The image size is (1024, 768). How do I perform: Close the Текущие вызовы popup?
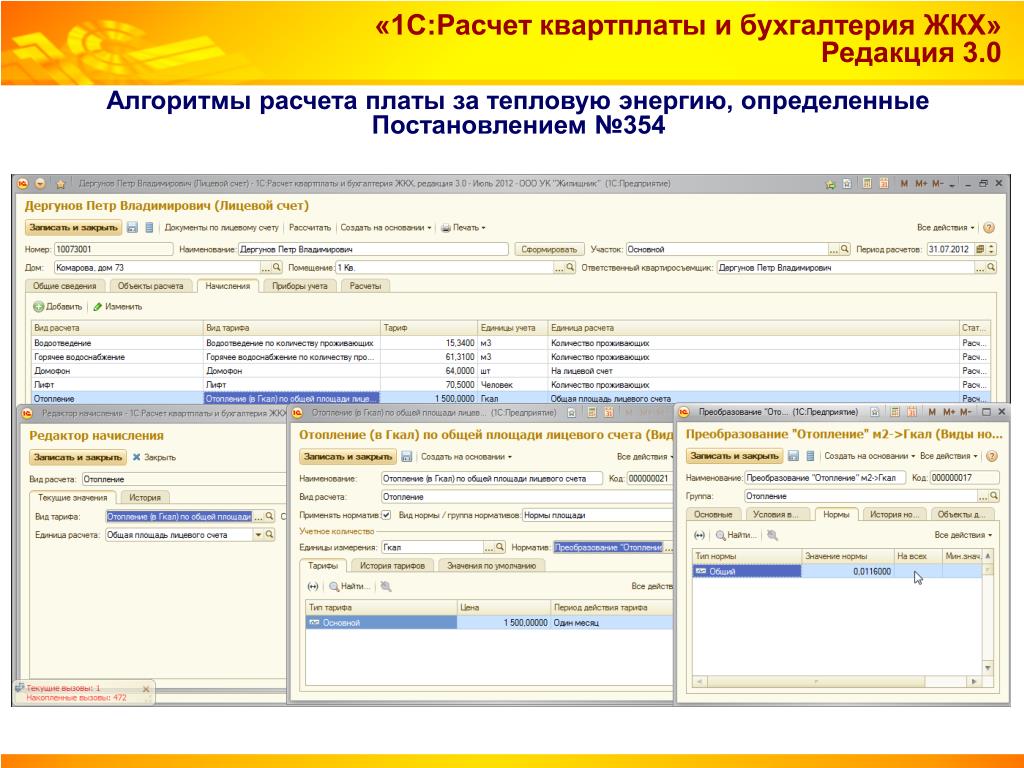[146, 688]
